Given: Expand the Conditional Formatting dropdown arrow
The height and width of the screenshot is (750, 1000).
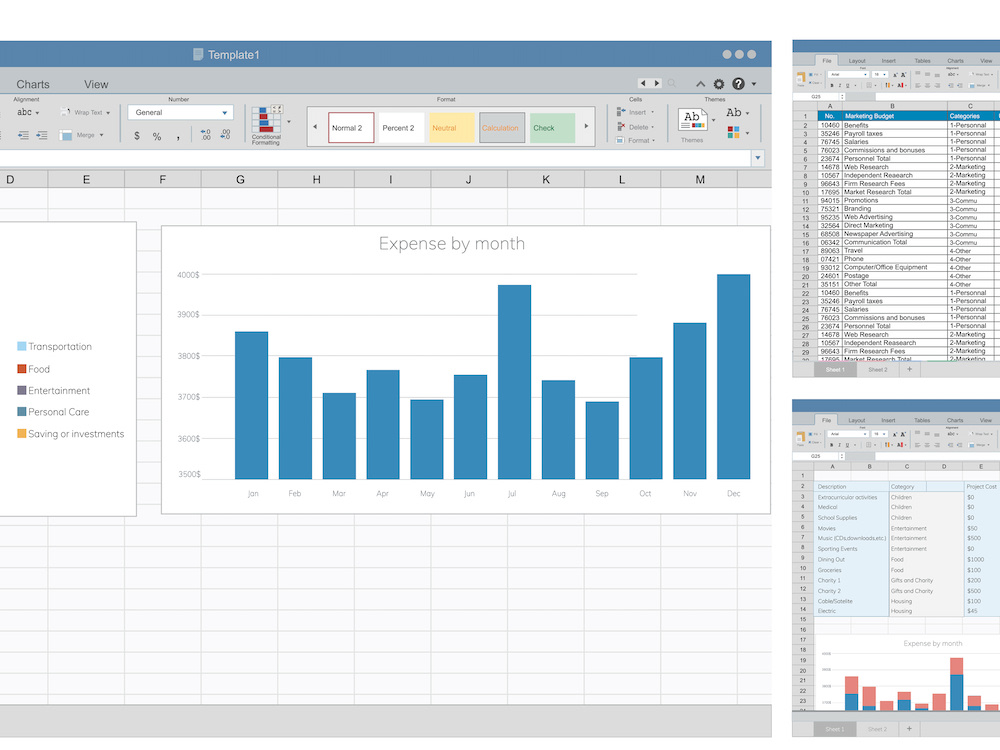Looking at the screenshot, I should point(289,121).
